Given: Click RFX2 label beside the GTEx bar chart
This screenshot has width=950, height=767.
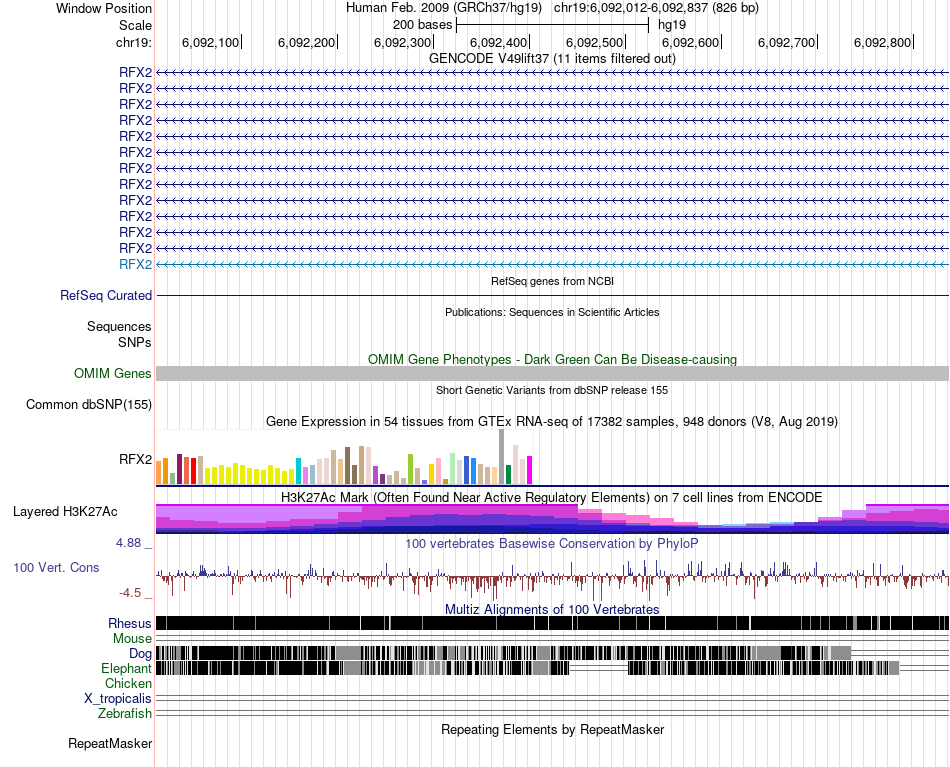Looking at the screenshot, I should [135, 459].
